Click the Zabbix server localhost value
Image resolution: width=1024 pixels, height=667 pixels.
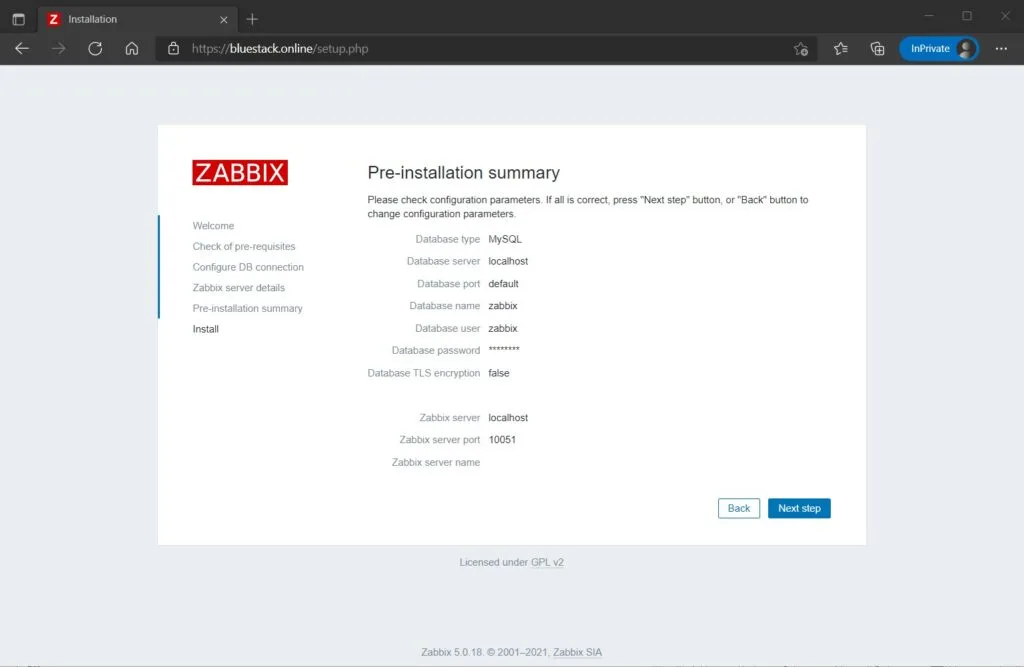508,417
